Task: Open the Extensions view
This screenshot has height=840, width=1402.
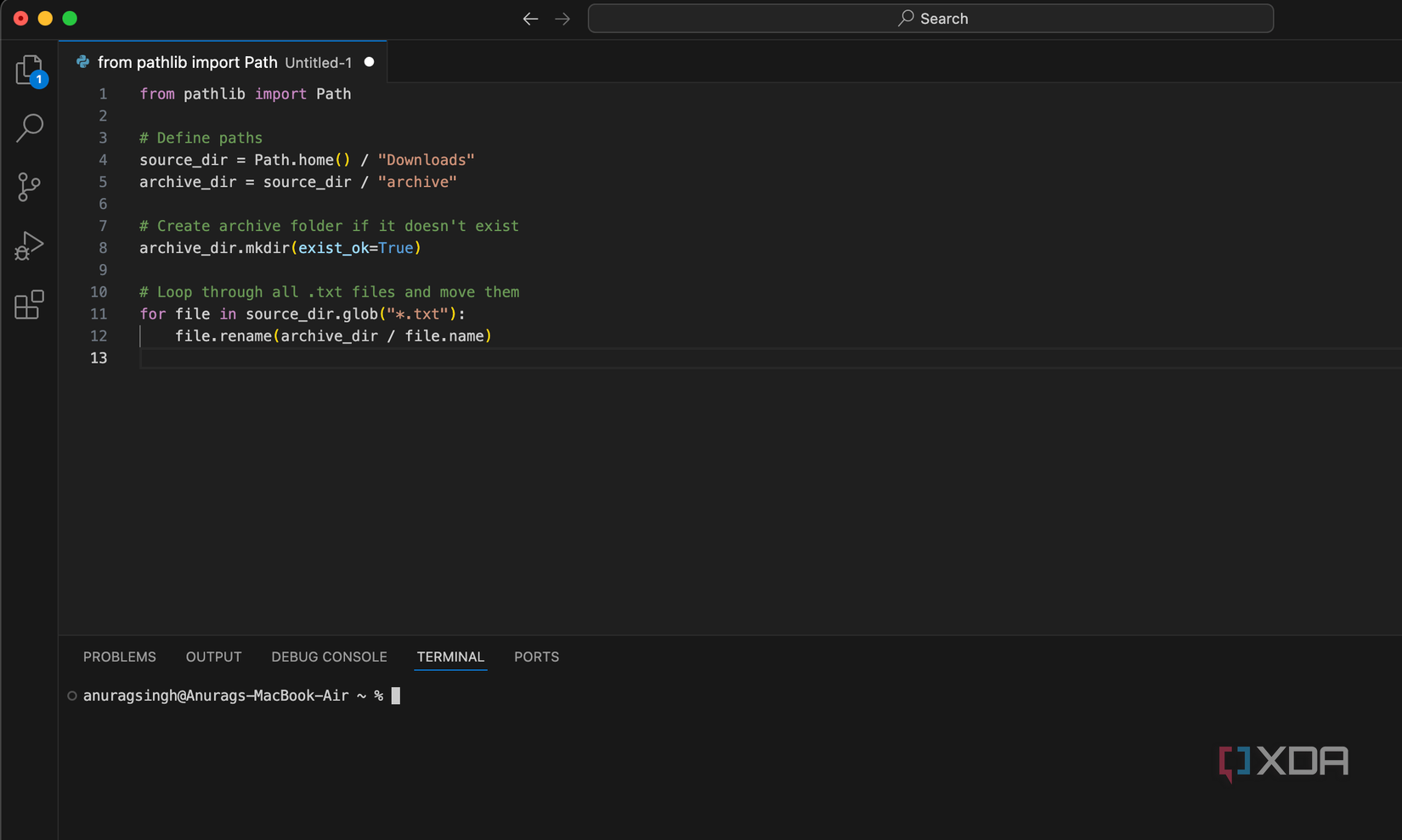Action: tap(29, 304)
